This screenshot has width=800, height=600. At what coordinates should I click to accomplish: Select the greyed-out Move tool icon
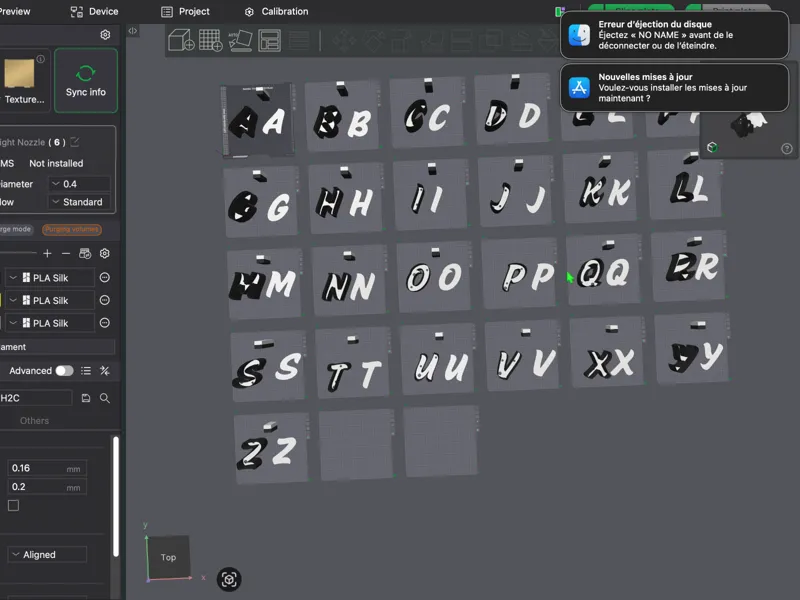[344, 41]
